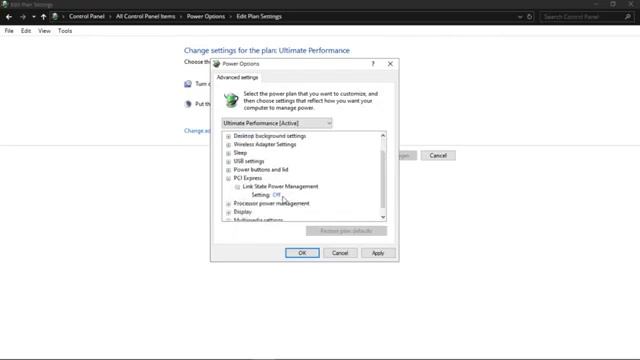Select the PCI Express tree item
The width and height of the screenshot is (640, 360).
pyautogui.click(x=248, y=178)
